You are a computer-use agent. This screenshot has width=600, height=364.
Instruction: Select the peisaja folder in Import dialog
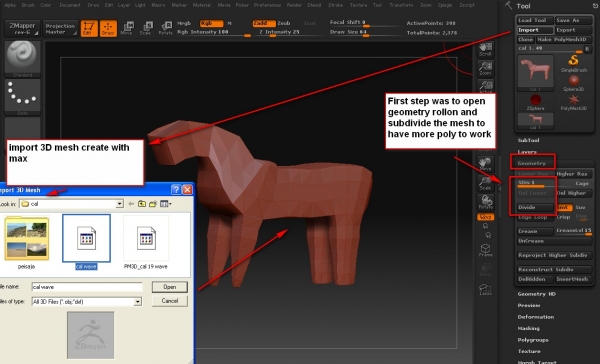(x=26, y=243)
